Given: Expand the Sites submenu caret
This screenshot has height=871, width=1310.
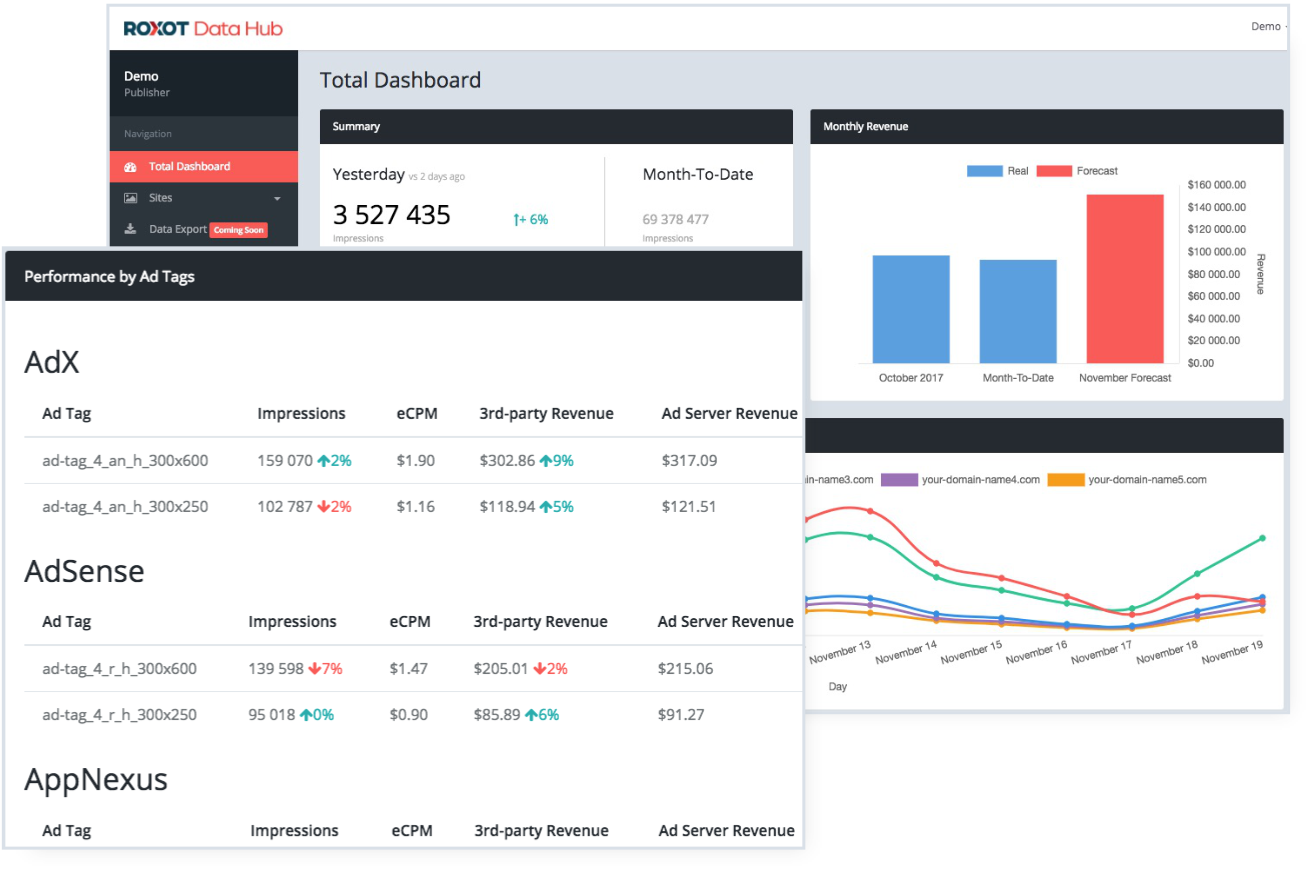Looking at the screenshot, I should [x=277, y=199].
